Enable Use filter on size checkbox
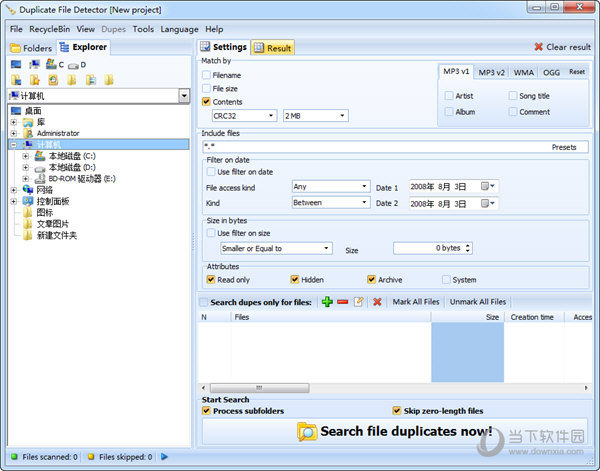The width and height of the screenshot is (600, 471). pos(211,233)
